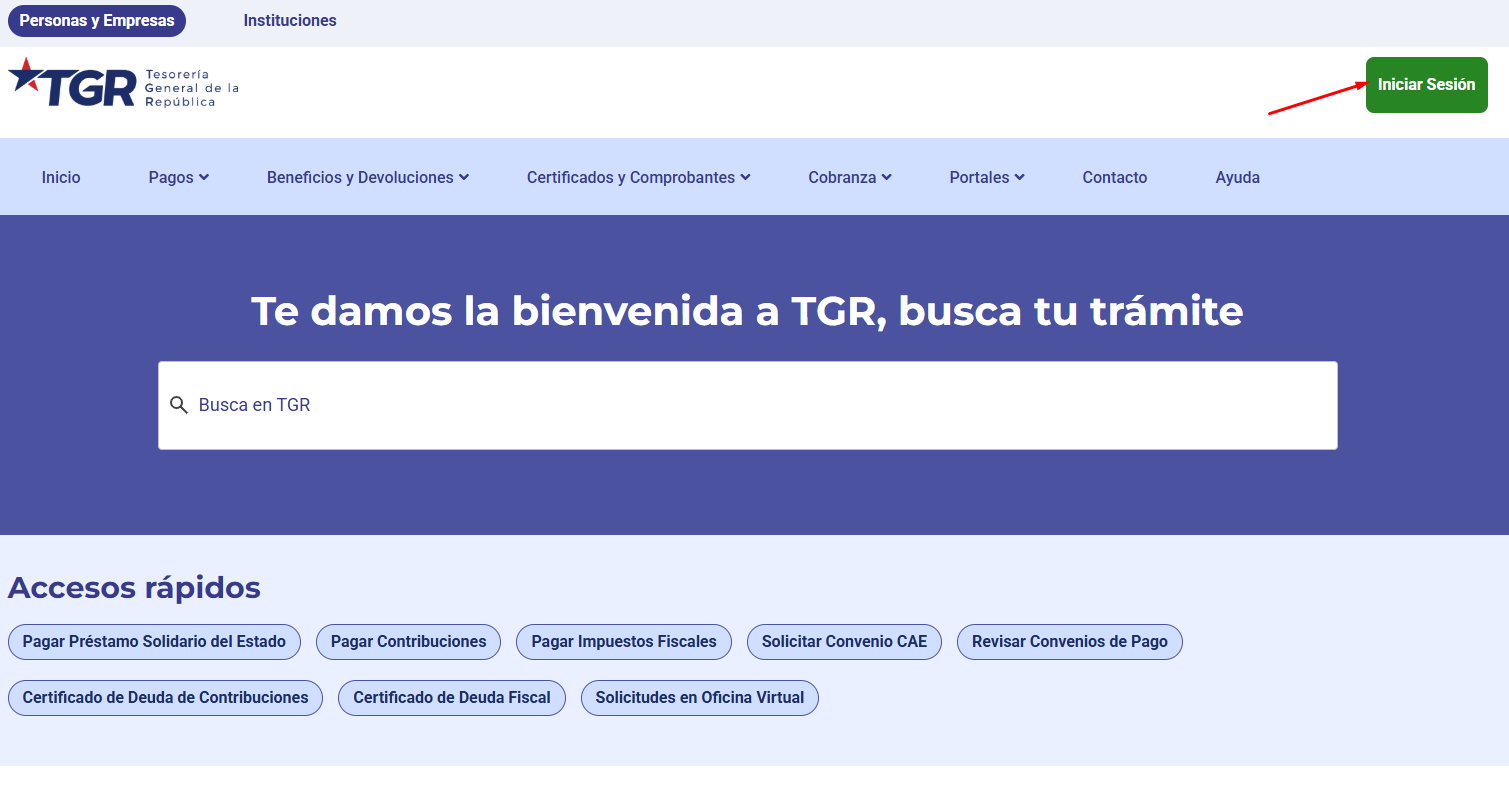Screen dimensions: 1509x787
Task: Expand Certificados y Comprobantes menu
Action: point(639,177)
